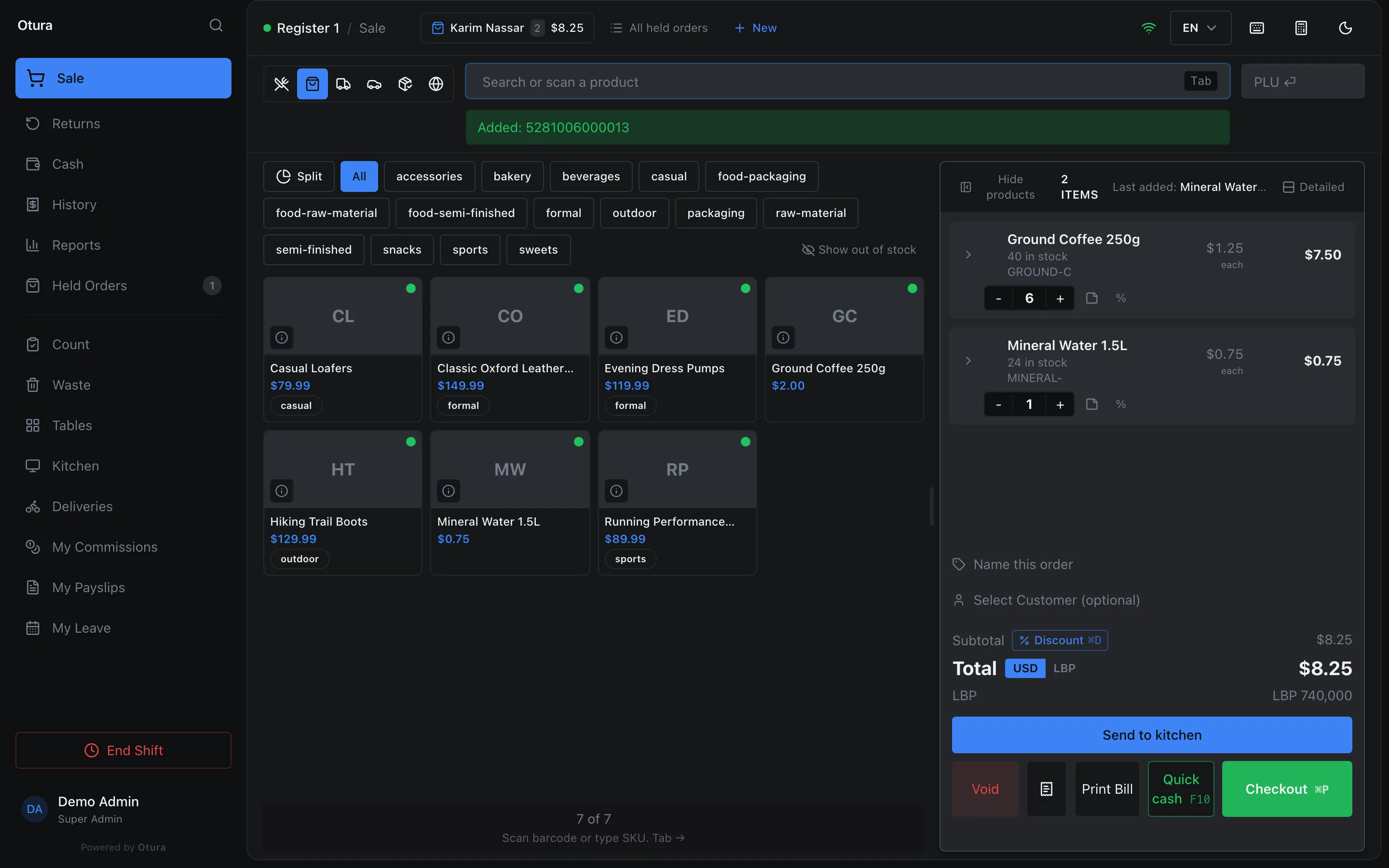Click the Send to kitchen button
The image size is (1389, 868).
[x=1151, y=735]
